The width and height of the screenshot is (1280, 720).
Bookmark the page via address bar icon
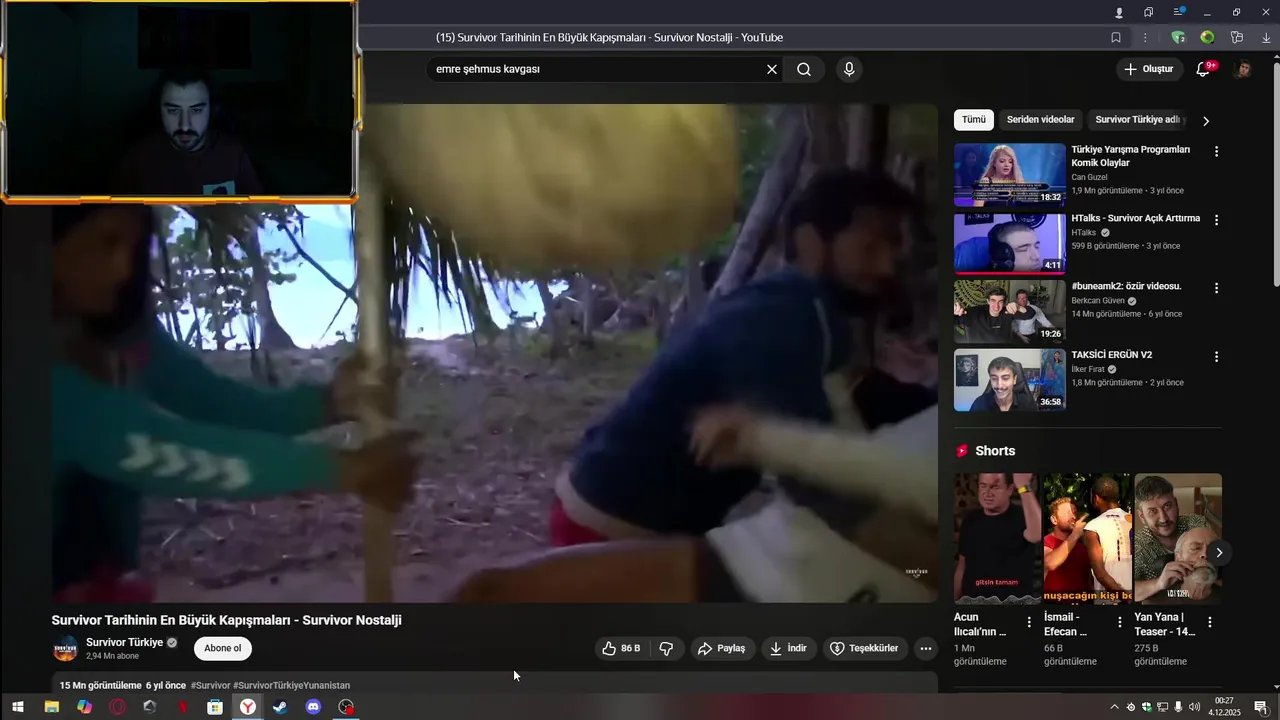point(1116,38)
